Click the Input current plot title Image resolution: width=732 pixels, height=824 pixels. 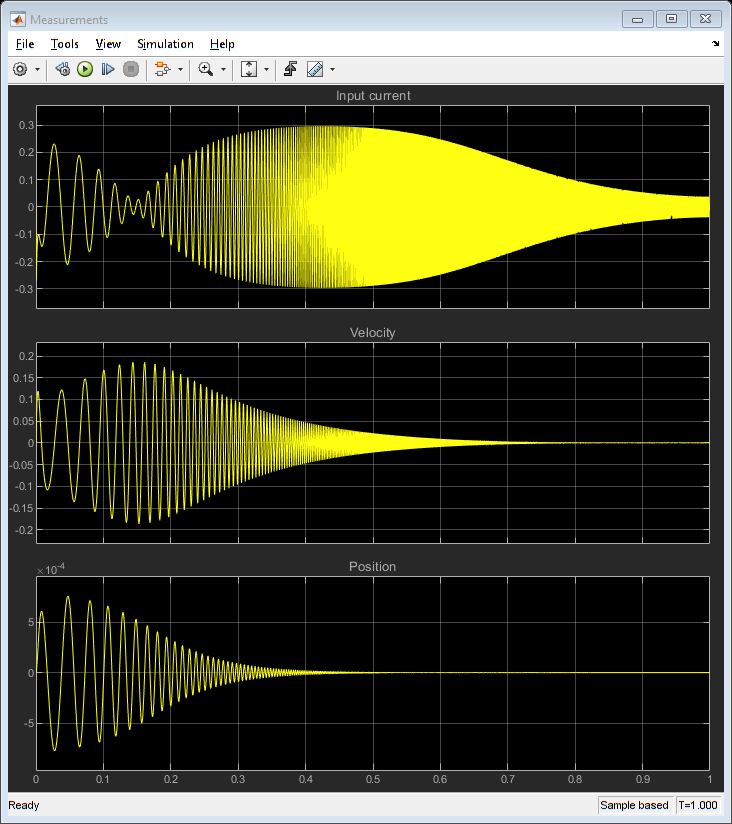[x=372, y=96]
